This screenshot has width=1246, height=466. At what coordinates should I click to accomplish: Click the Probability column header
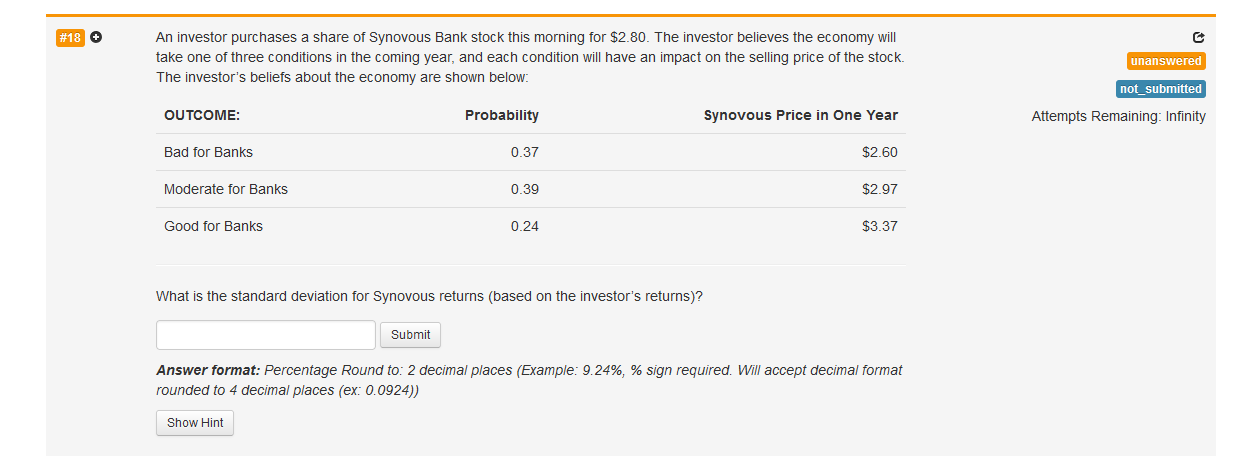502,115
